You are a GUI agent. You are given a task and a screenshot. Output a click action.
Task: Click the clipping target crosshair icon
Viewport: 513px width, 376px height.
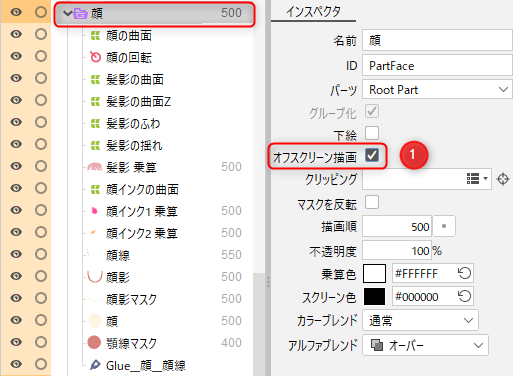(x=503, y=179)
